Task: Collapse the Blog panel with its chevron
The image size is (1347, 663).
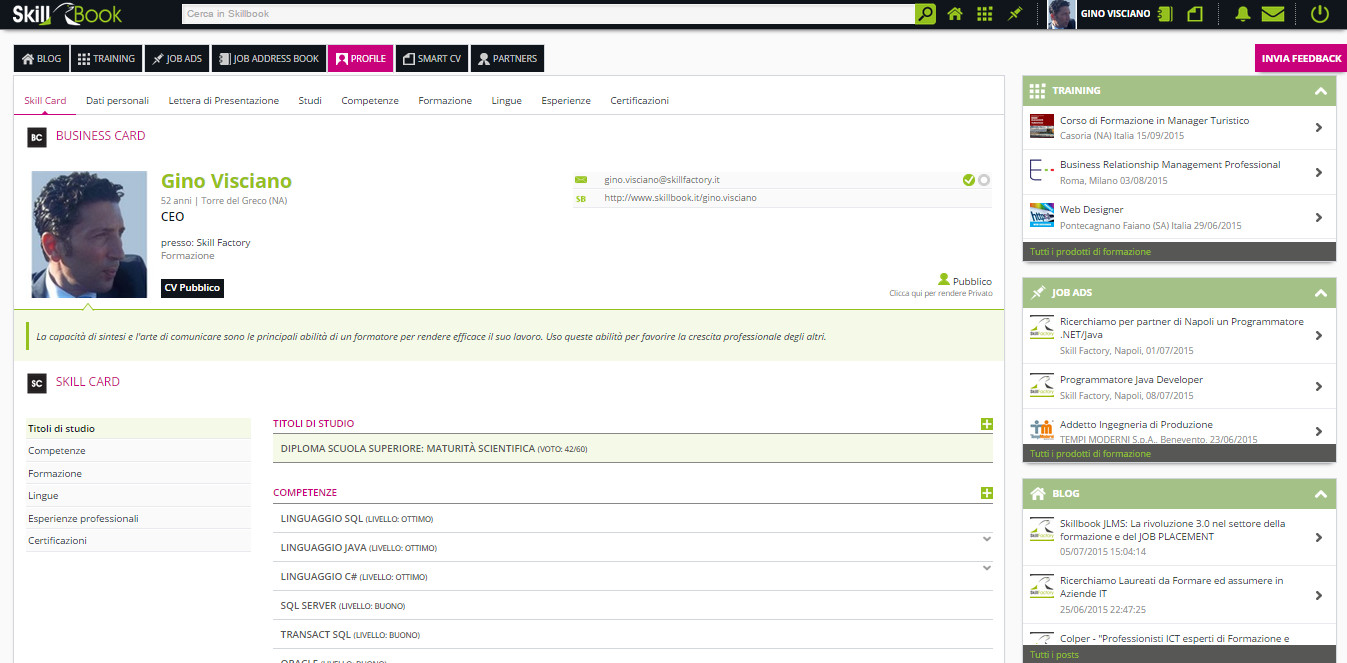Action: click(x=1321, y=494)
